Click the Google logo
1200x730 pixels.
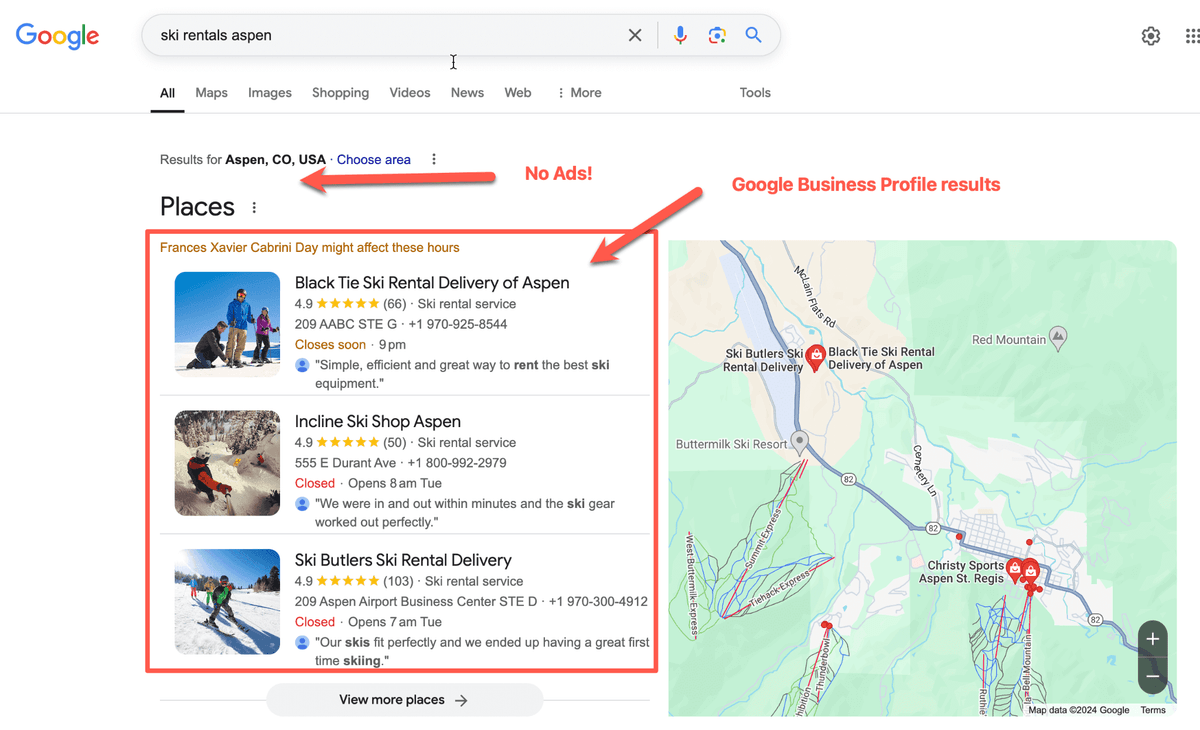57,36
